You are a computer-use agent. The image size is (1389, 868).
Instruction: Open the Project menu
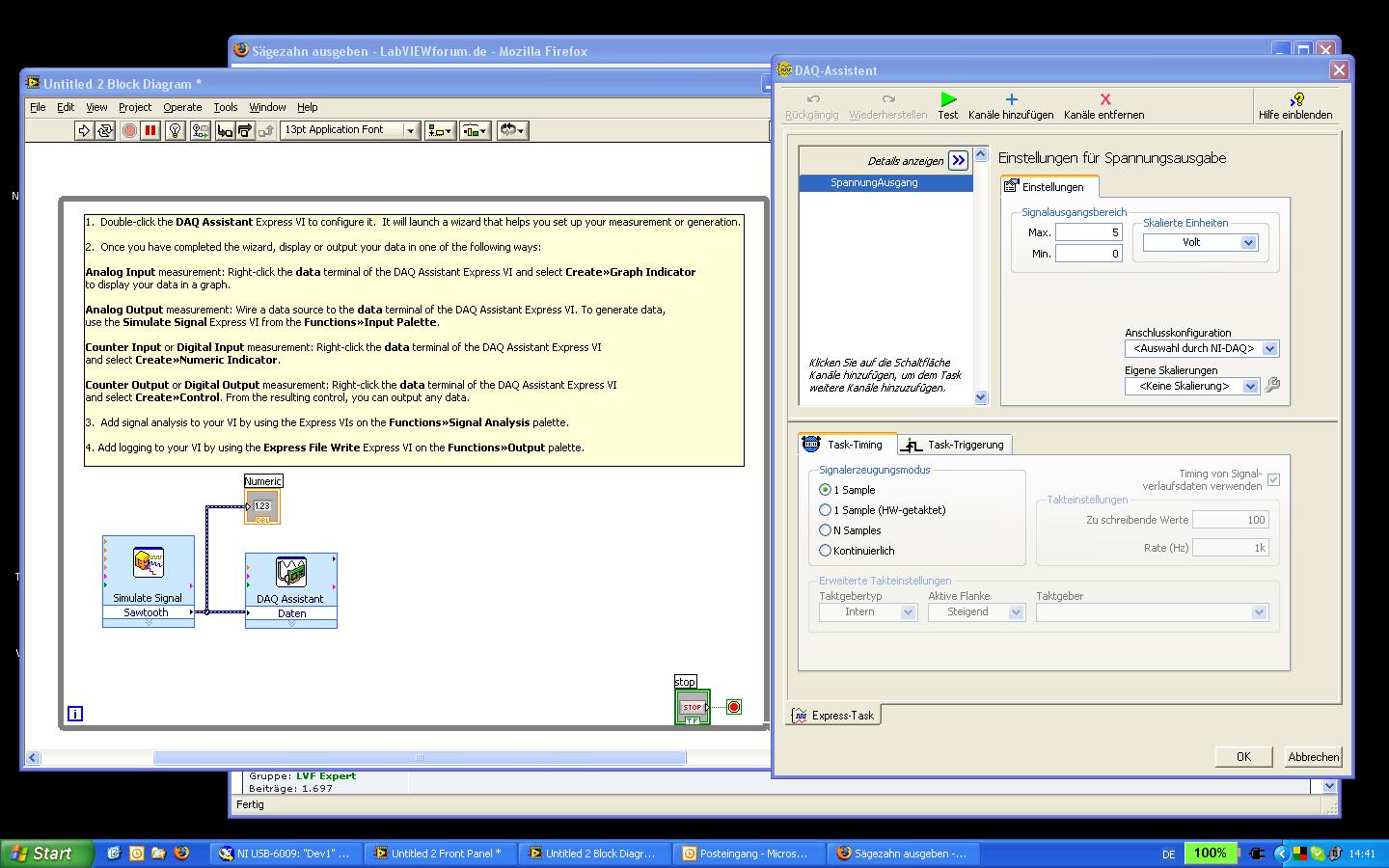point(135,107)
